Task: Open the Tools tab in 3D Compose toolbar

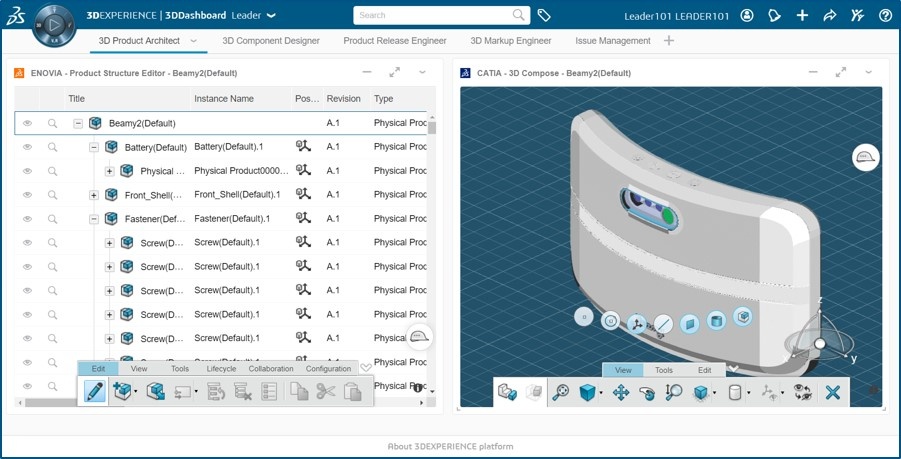Action: click(664, 371)
